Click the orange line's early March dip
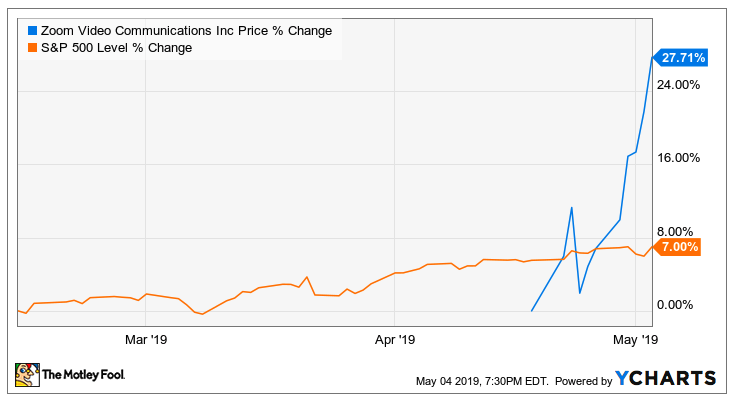745x403 pixels. coord(203,314)
